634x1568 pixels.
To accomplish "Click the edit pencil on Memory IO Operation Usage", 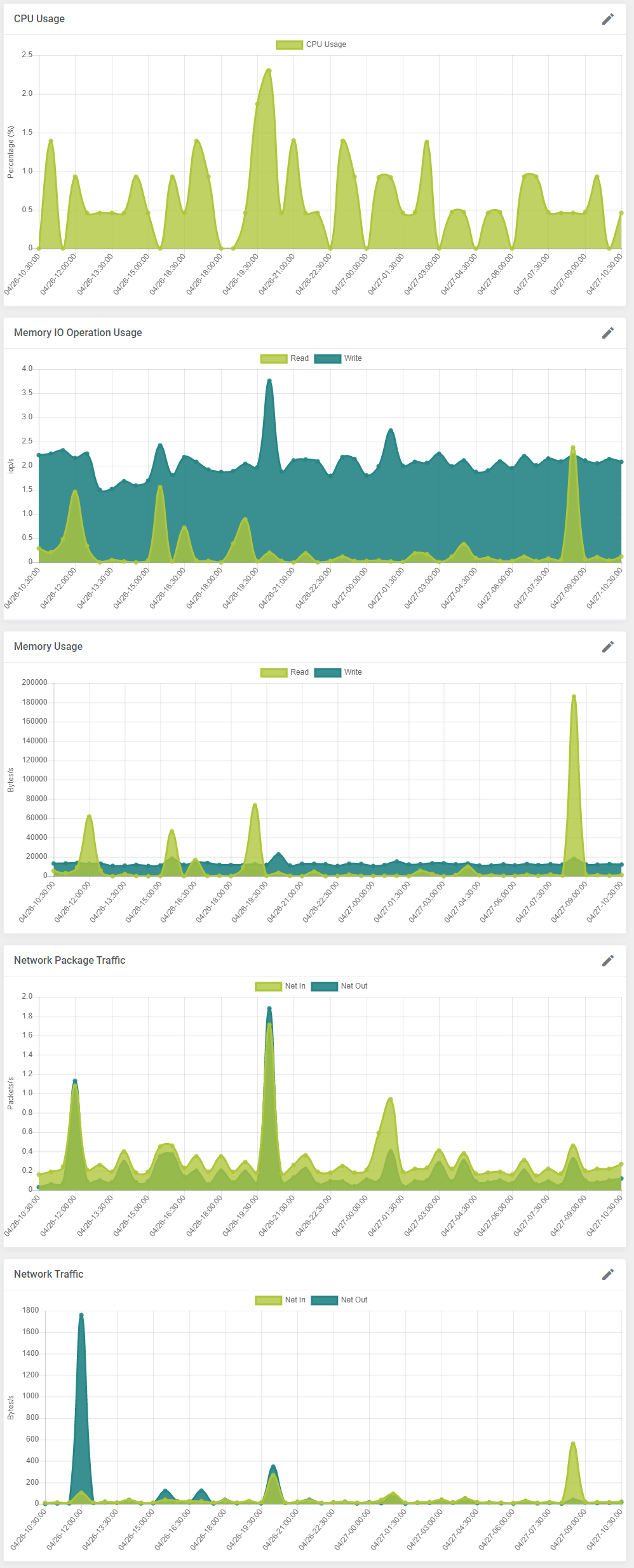I will pos(608,333).
